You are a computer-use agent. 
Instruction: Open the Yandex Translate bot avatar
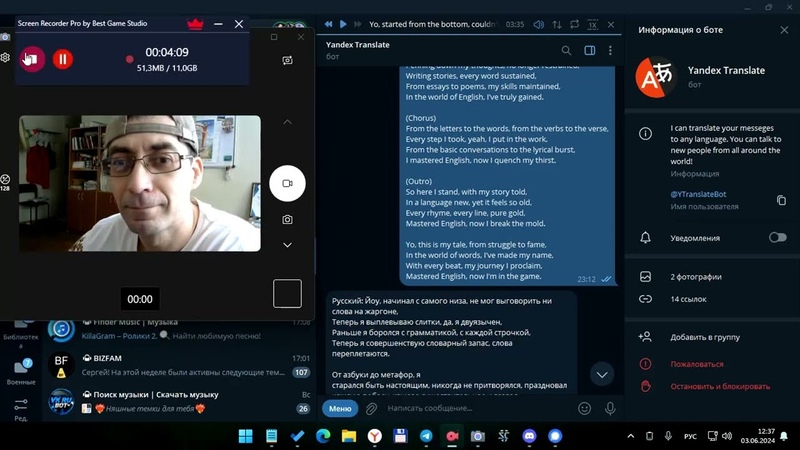656,77
